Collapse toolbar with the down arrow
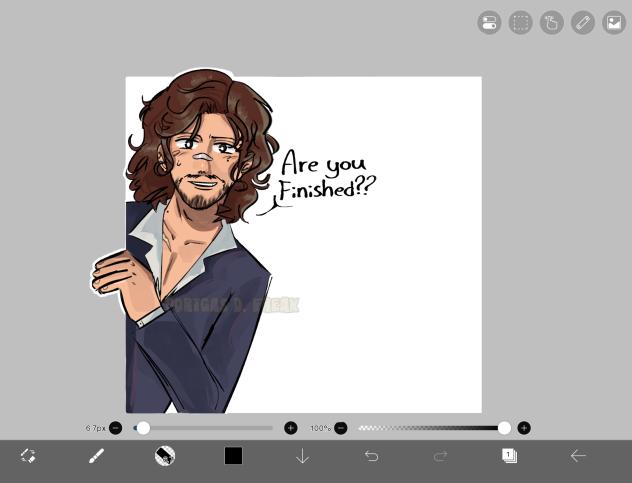Image resolution: width=632 pixels, height=483 pixels. 302,456
